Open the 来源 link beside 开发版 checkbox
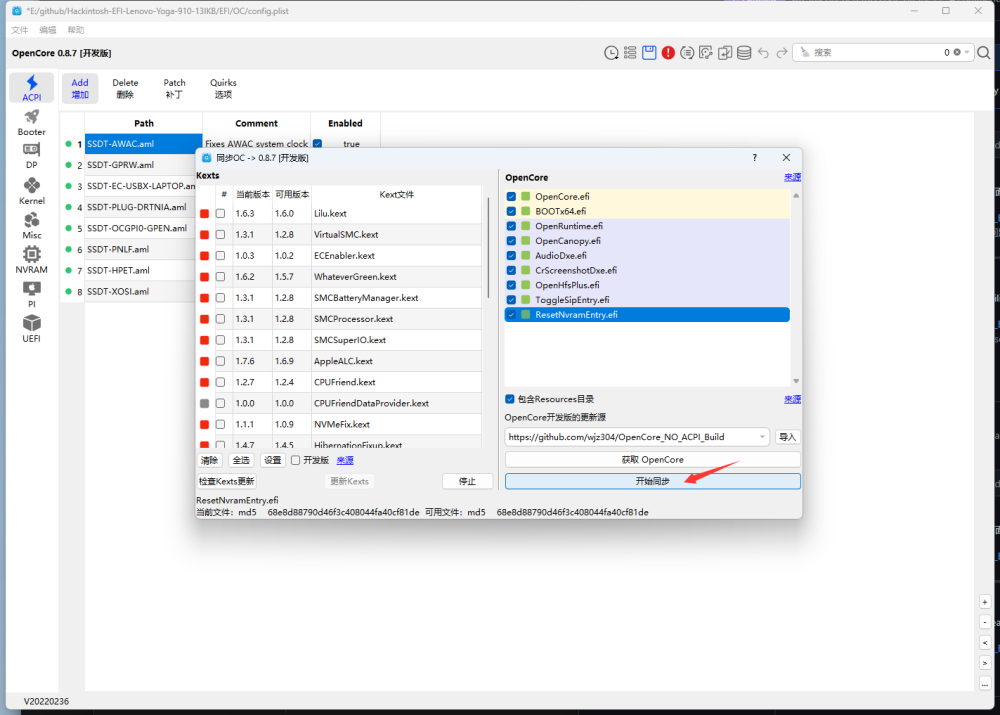1000x715 pixels. 345,461
